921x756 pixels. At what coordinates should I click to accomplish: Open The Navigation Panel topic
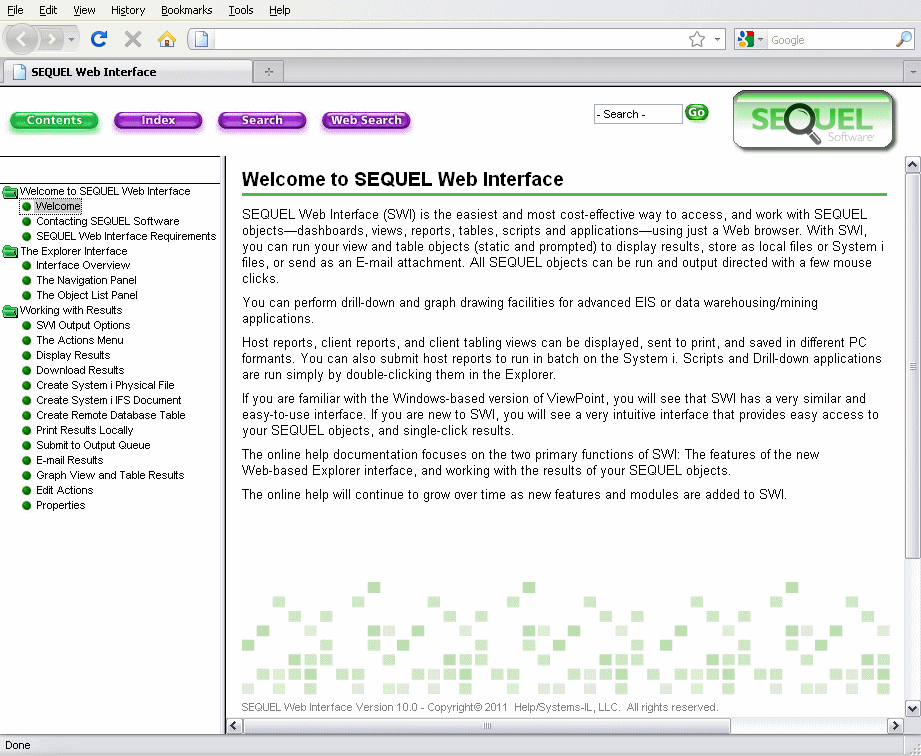86,280
